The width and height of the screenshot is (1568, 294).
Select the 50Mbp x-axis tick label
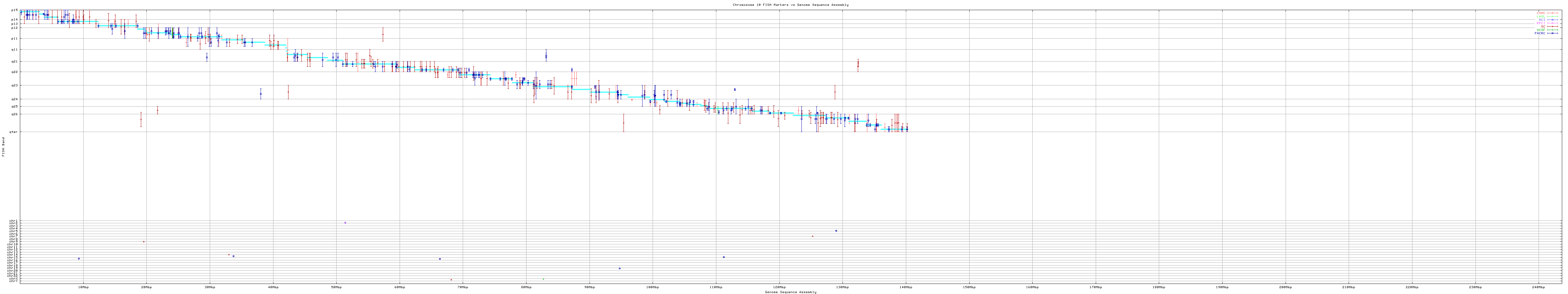[336, 287]
